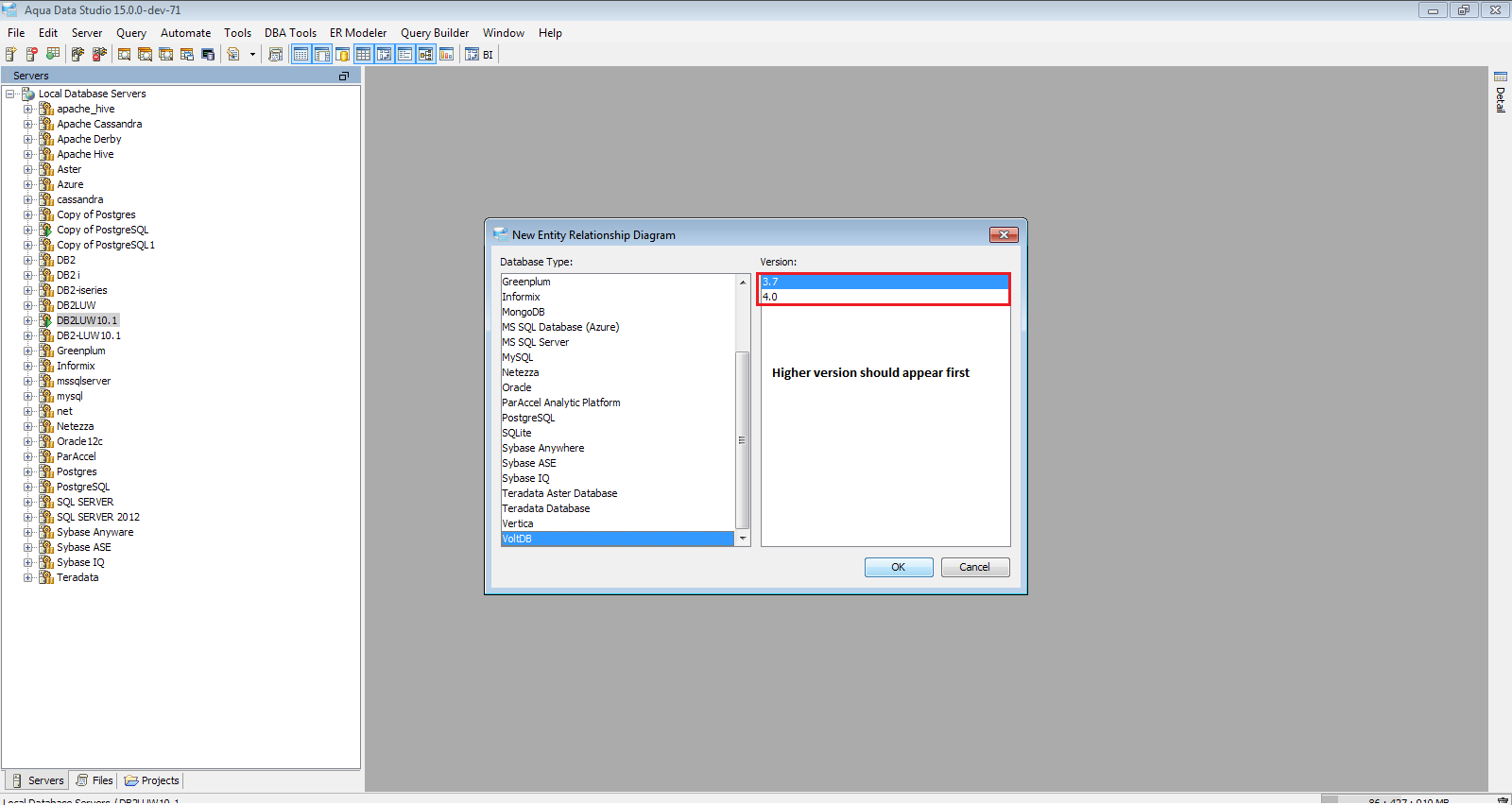The height and width of the screenshot is (805, 1512).
Task: Select the Sybase IQ server in tree
Action: tap(80, 562)
